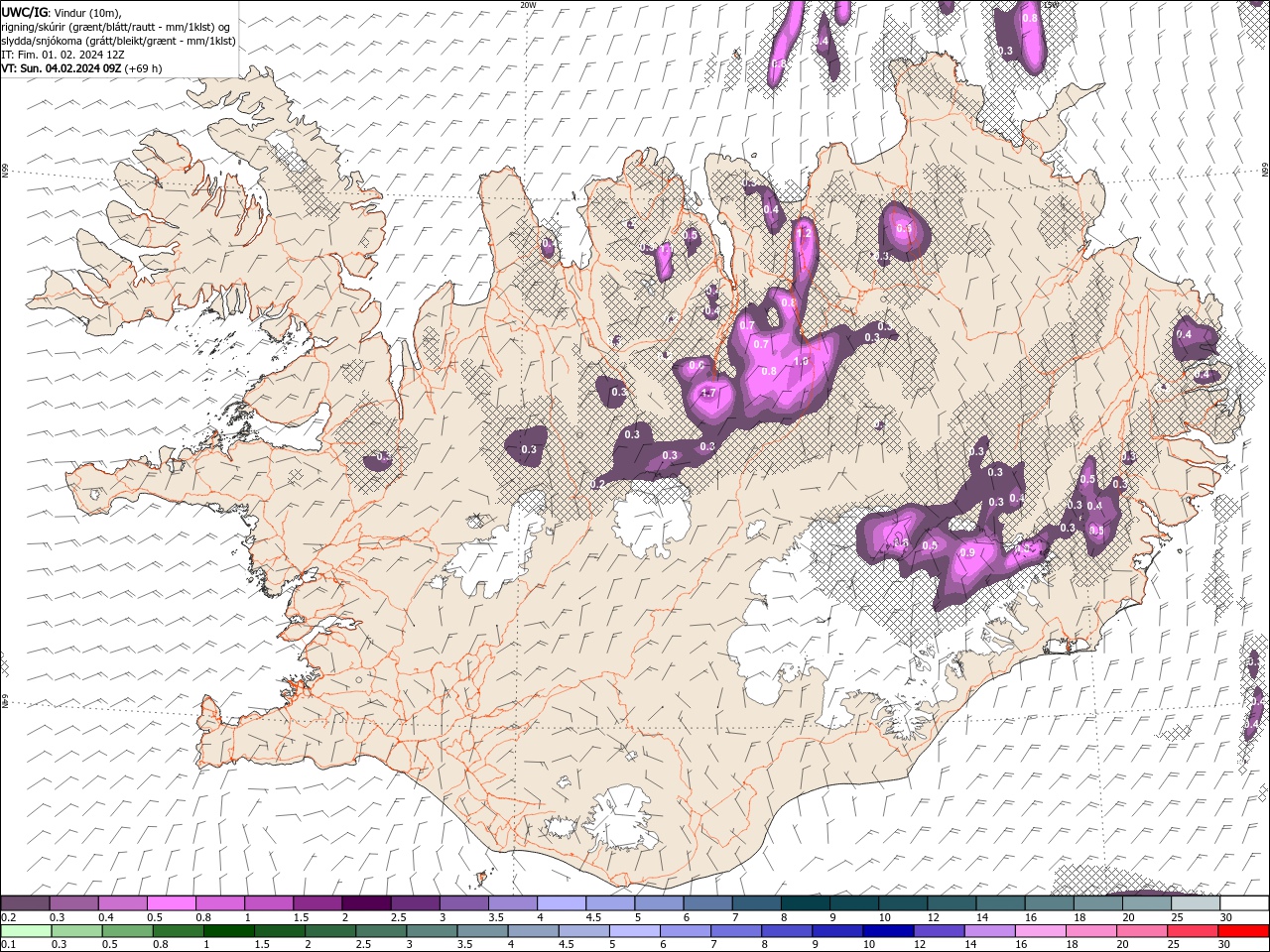Click the '0.2' snowfall label on the map

pyautogui.click(x=597, y=484)
